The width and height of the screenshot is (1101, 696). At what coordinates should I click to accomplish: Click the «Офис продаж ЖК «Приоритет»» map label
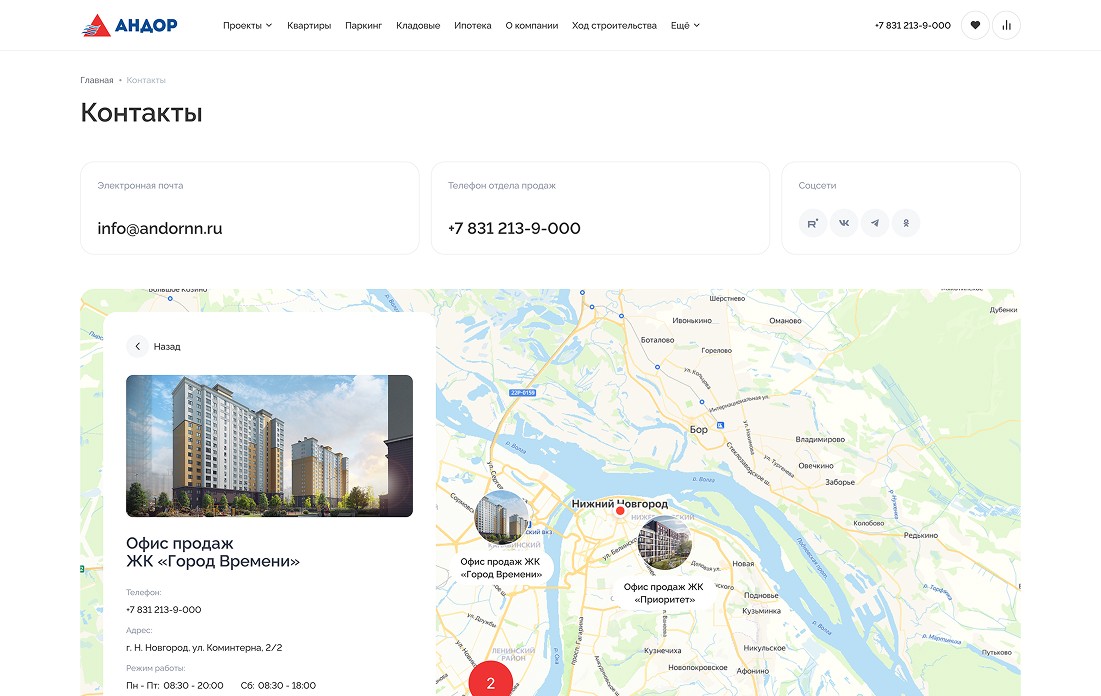coord(664,593)
